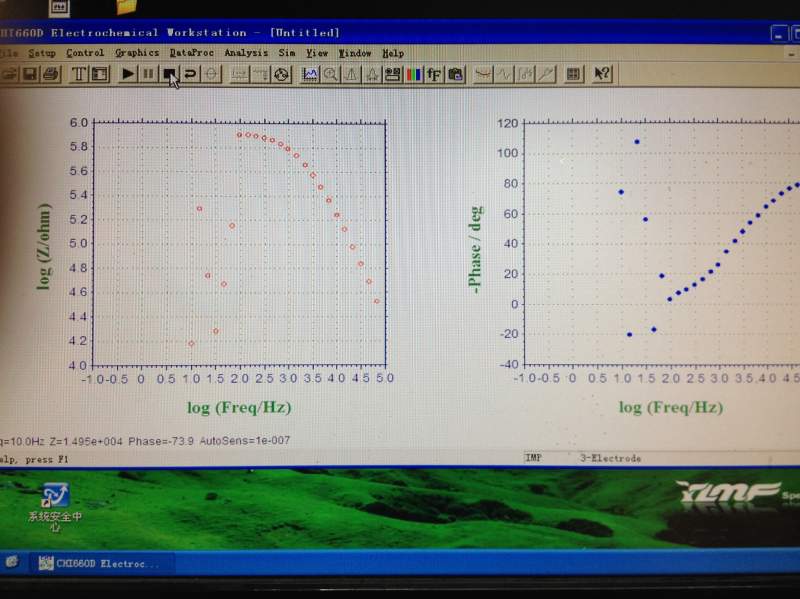Click the Zero current toolbar icon
This screenshot has width=800, height=599.
[211, 74]
